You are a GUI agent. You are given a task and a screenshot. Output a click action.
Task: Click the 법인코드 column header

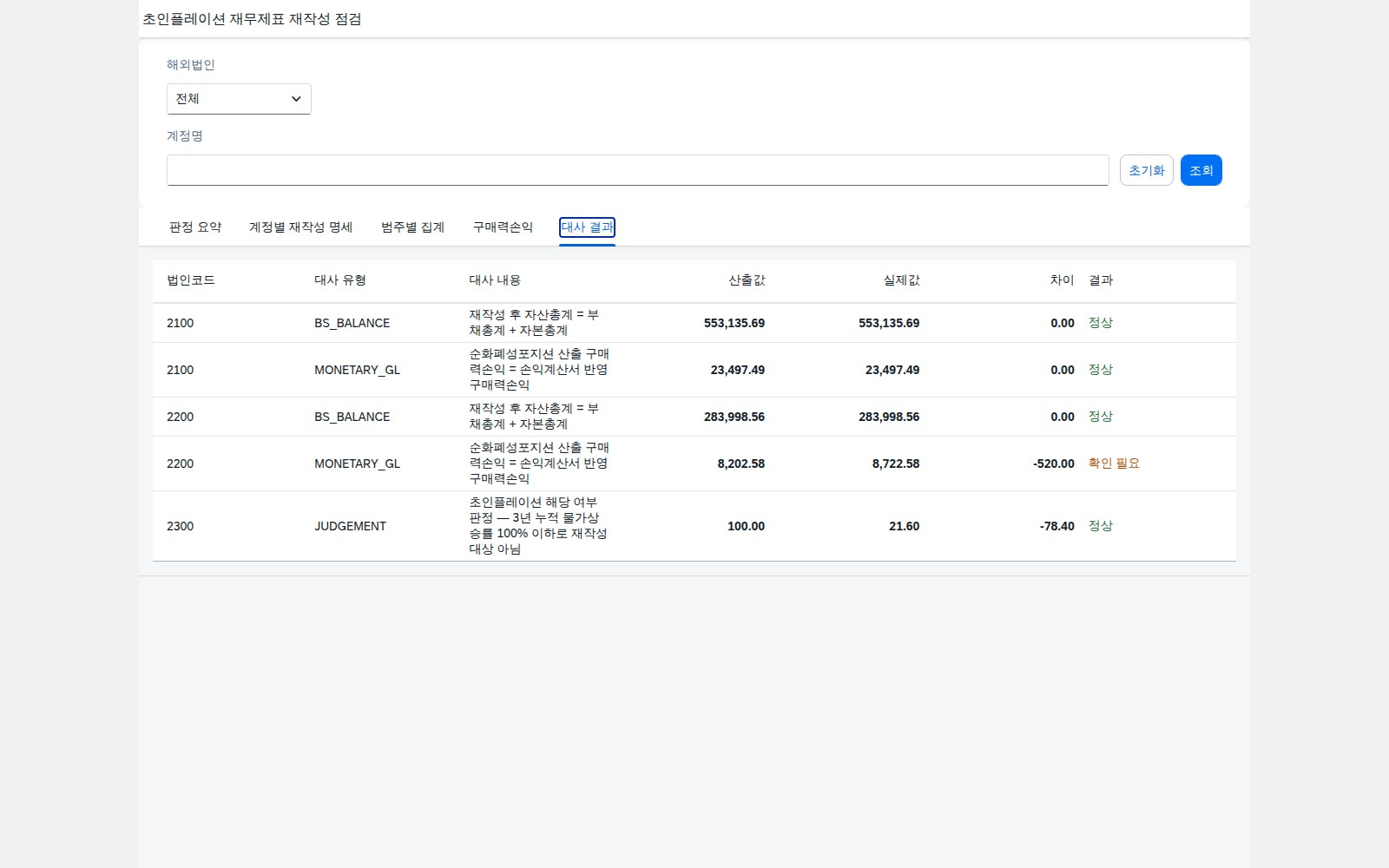click(191, 280)
